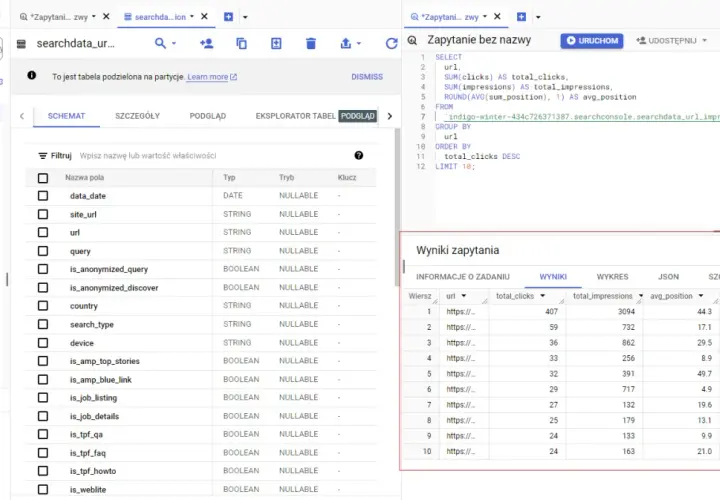
Task: Check the data_date field checkbox
Action: 43,196
